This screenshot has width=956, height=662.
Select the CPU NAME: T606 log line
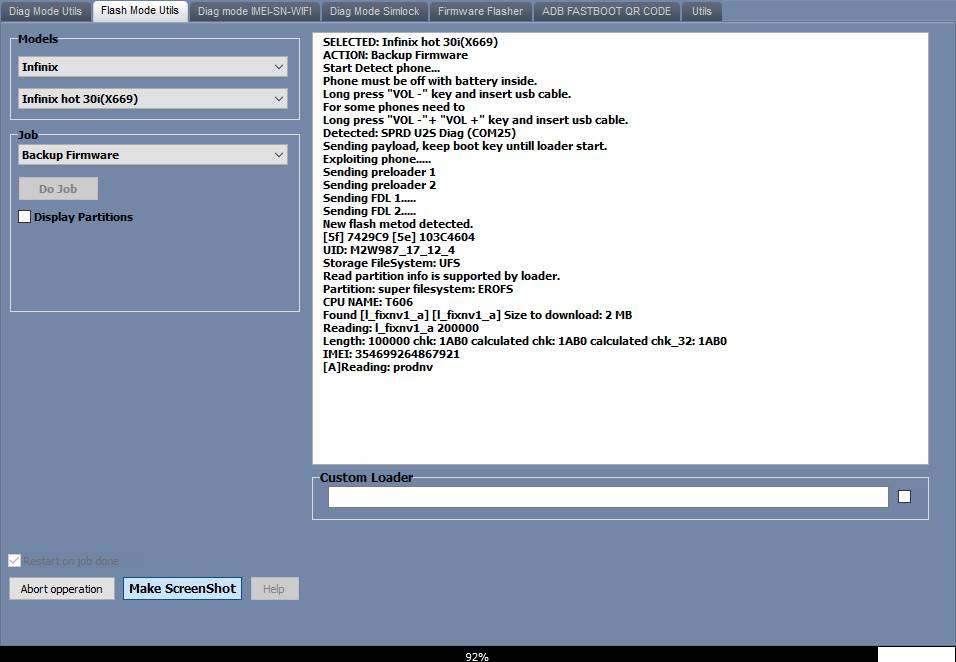tap(368, 302)
